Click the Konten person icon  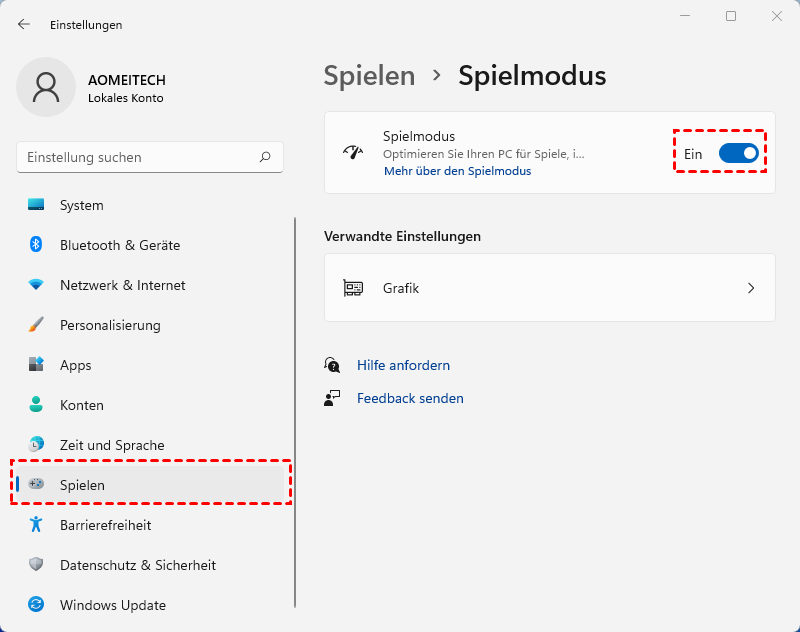pos(37,405)
